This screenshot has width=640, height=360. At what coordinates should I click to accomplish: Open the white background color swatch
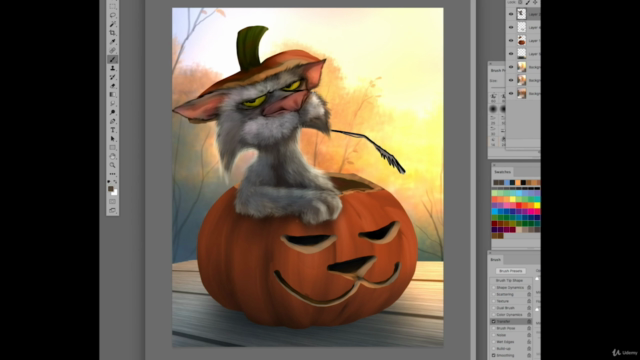pos(115,193)
